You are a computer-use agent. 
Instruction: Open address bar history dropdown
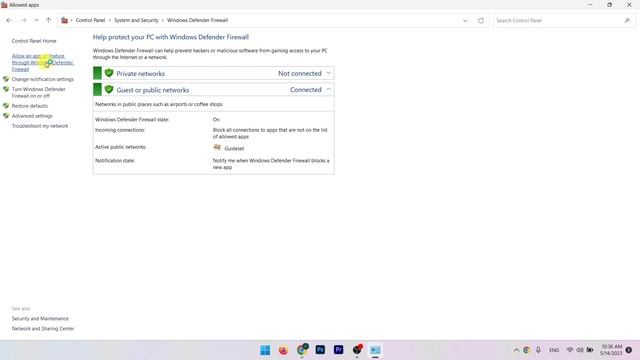pos(465,21)
